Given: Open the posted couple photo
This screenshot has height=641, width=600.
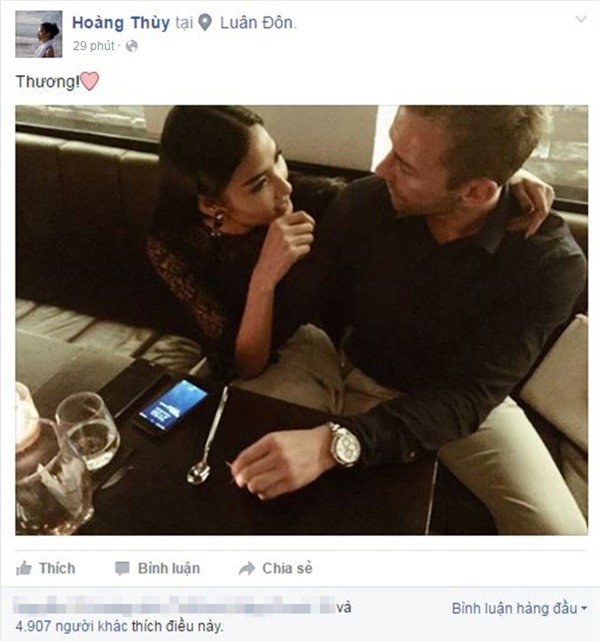Looking at the screenshot, I should click(x=302, y=320).
